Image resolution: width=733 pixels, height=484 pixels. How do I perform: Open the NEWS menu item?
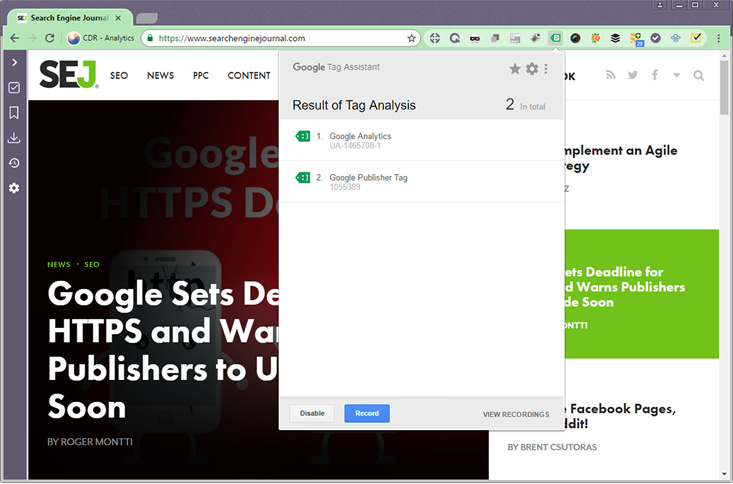tap(160, 75)
